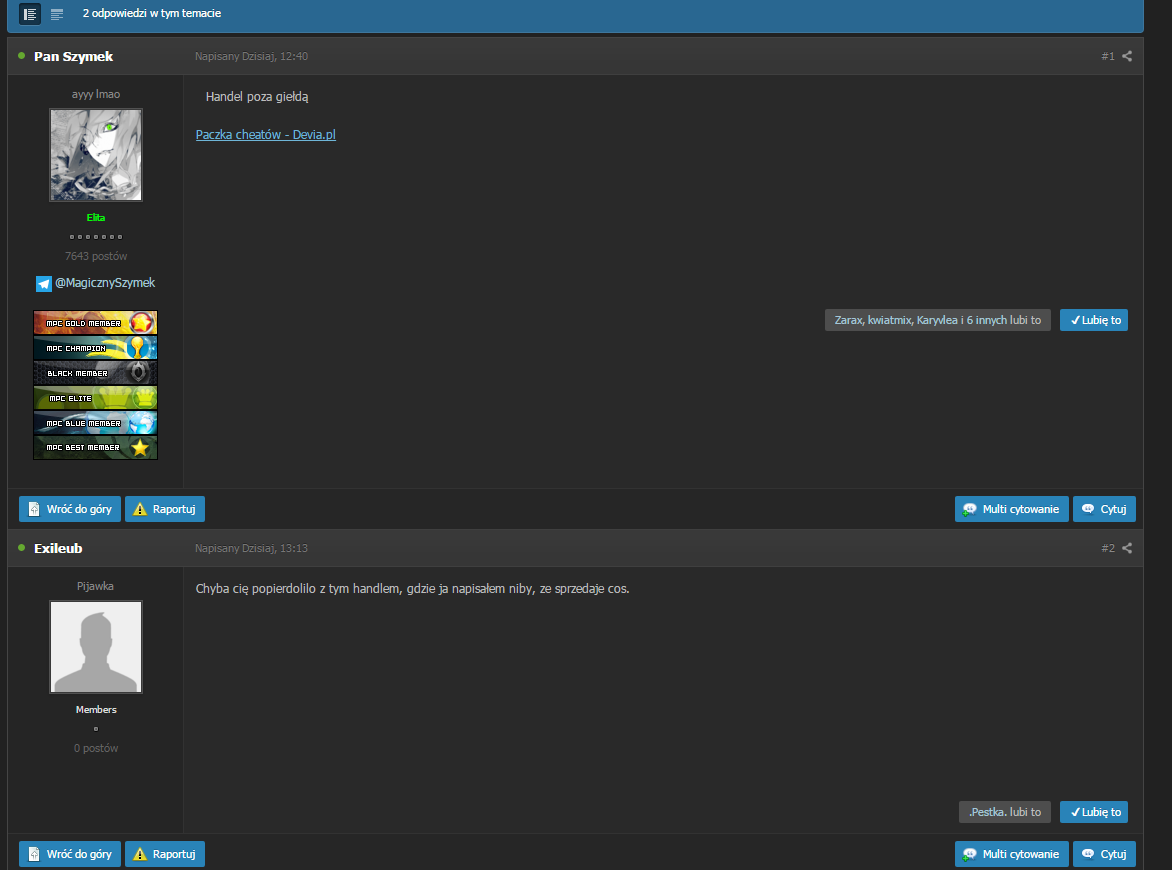This screenshot has height=870, width=1172.
Task: Open Telegram icon beside @MagicznySzymek
Action: point(43,283)
